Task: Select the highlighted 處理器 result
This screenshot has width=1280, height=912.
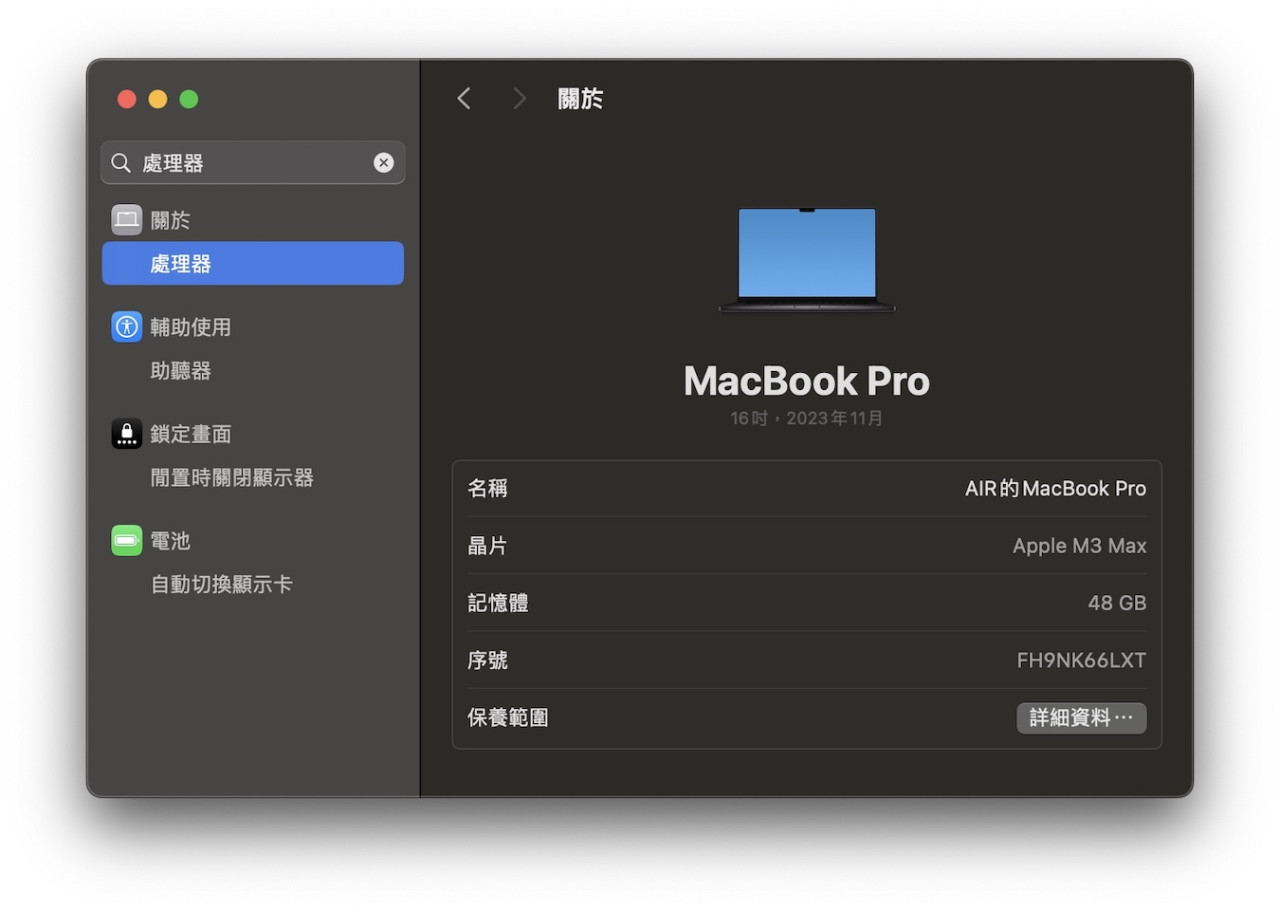Action: tap(252, 263)
